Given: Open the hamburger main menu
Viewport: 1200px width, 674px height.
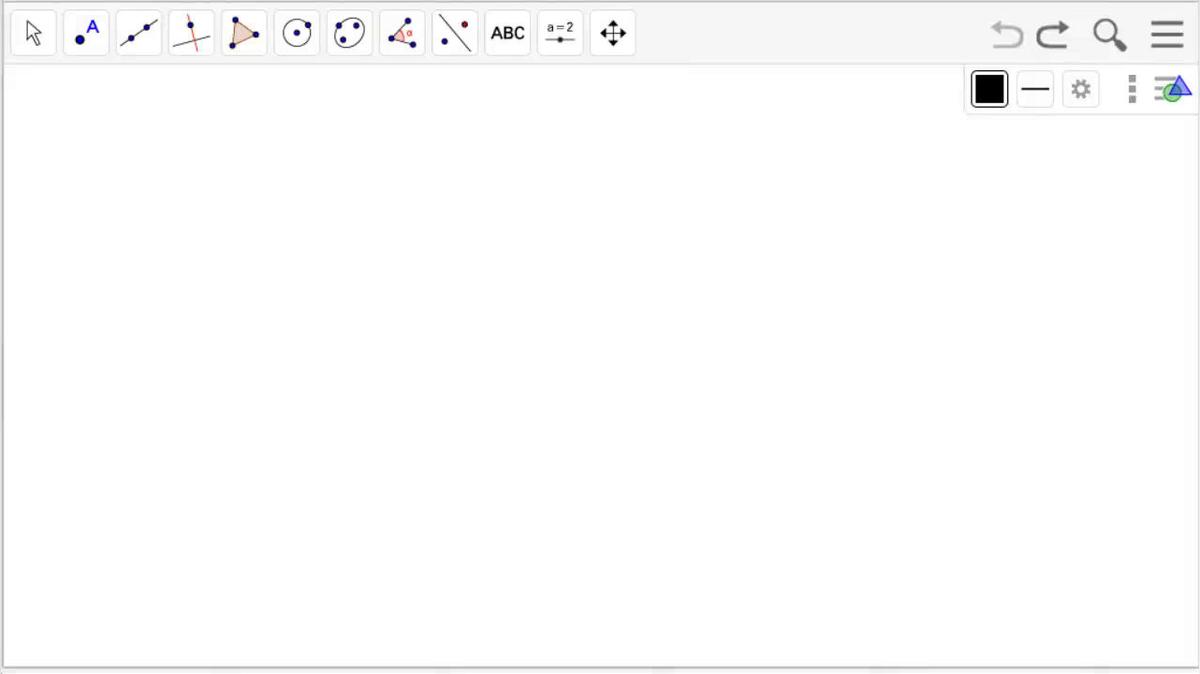Looking at the screenshot, I should pos(1167,35).
